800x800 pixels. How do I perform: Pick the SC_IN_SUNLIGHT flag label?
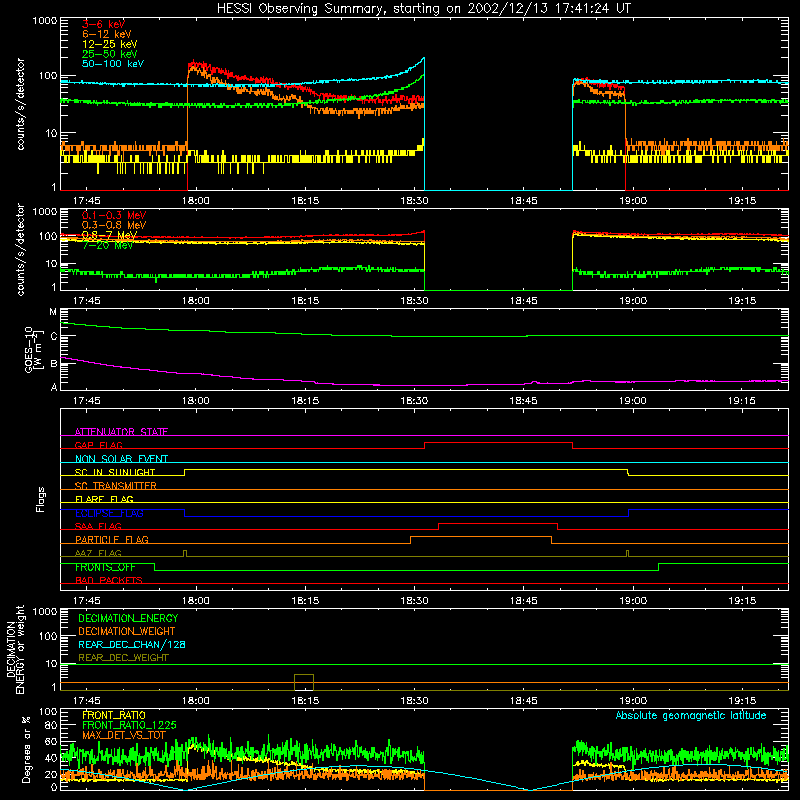(x=115, y=472)
